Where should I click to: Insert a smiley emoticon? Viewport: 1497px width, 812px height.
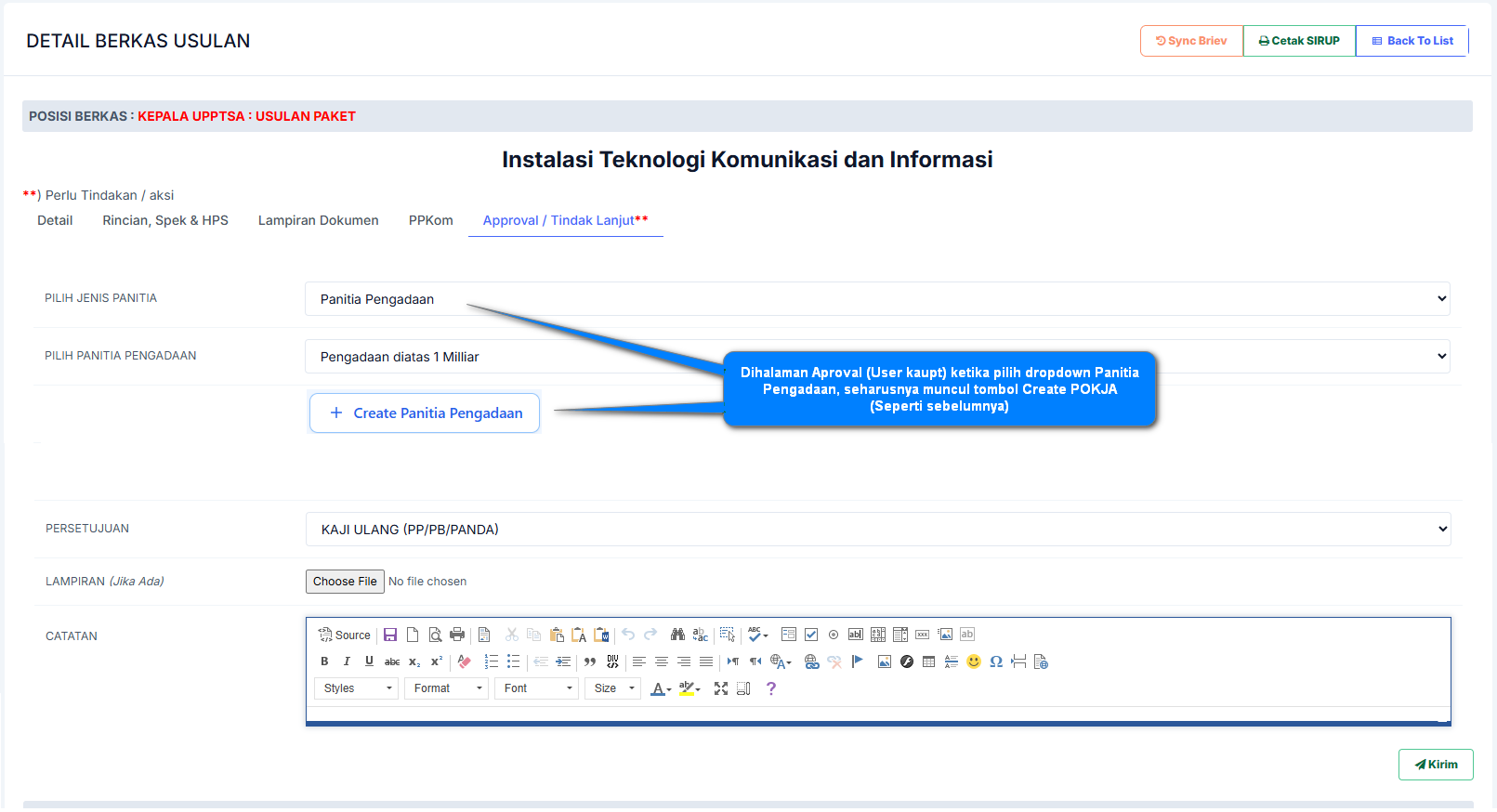click(973, 661)
